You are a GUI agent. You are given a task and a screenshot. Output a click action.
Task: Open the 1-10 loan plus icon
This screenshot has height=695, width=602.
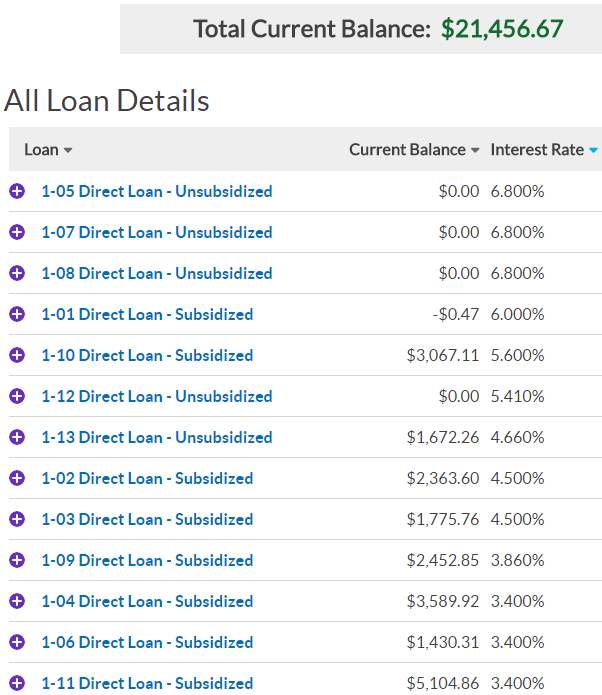(x=16, y=355)
